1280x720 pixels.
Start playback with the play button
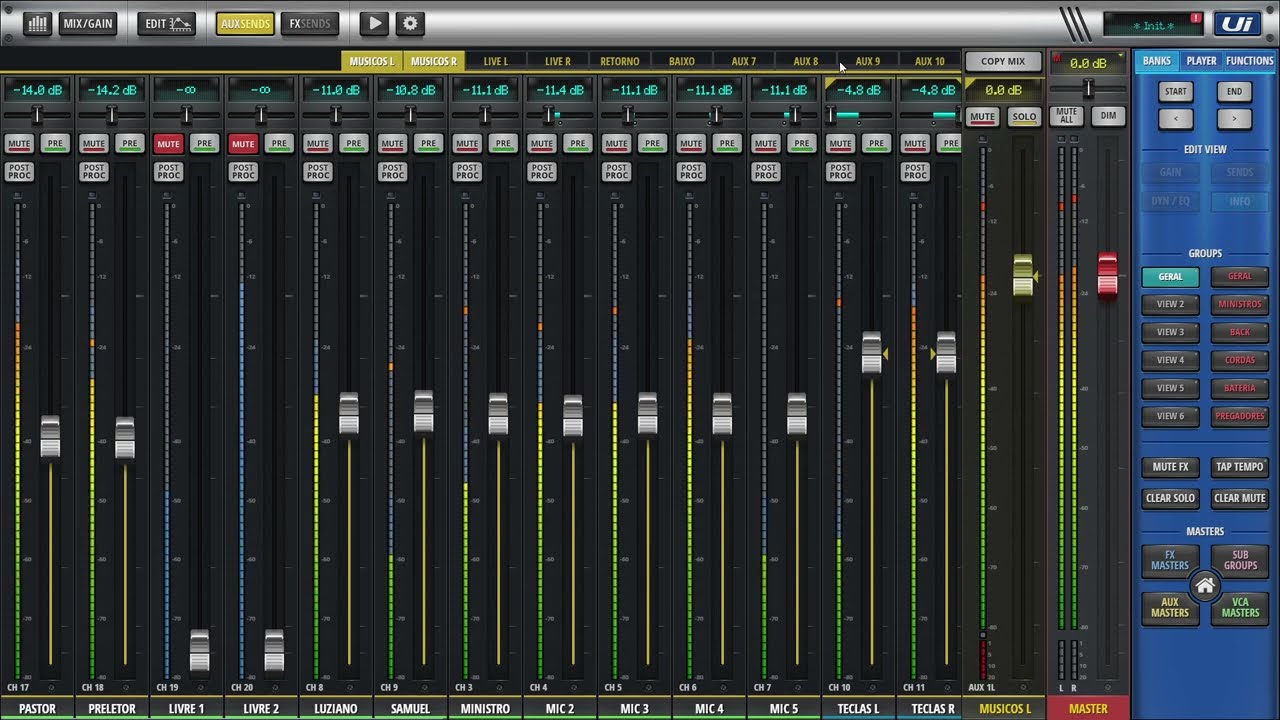click(373, 23)
